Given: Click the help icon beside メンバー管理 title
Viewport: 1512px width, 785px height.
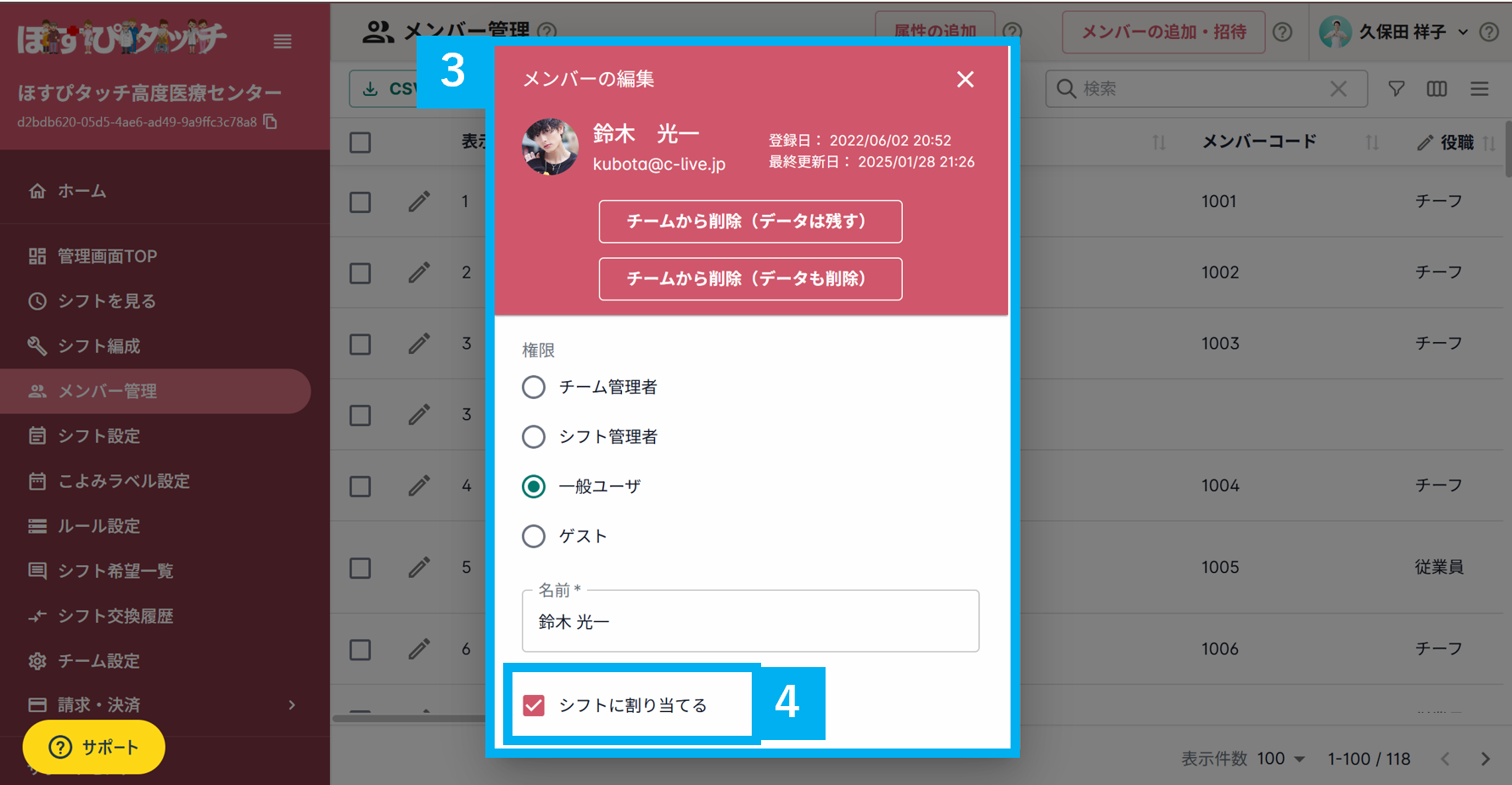Looking at the screenshot, I should (547, 31).
